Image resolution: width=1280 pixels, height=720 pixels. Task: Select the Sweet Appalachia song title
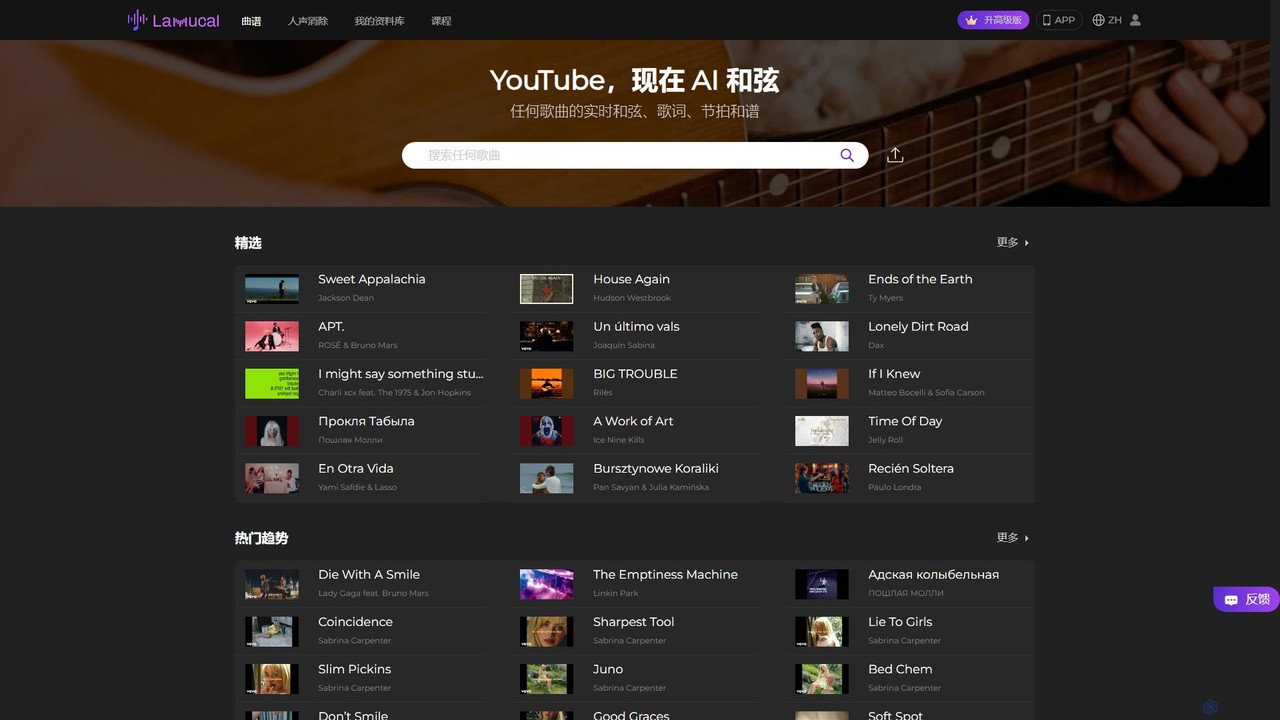(372, 279)
